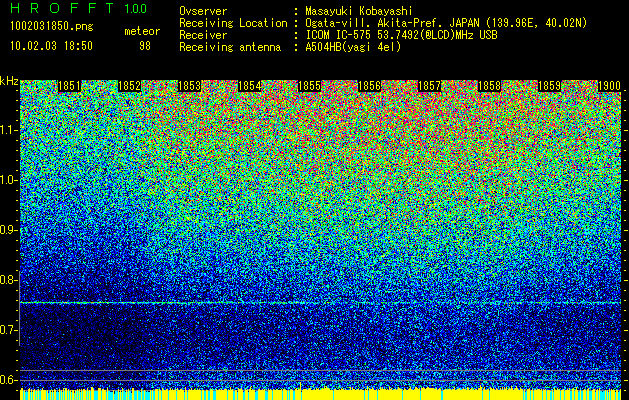Viewport: 629px width, 400px height.
Task: Click the word meteor label
Action: point(142,31)
